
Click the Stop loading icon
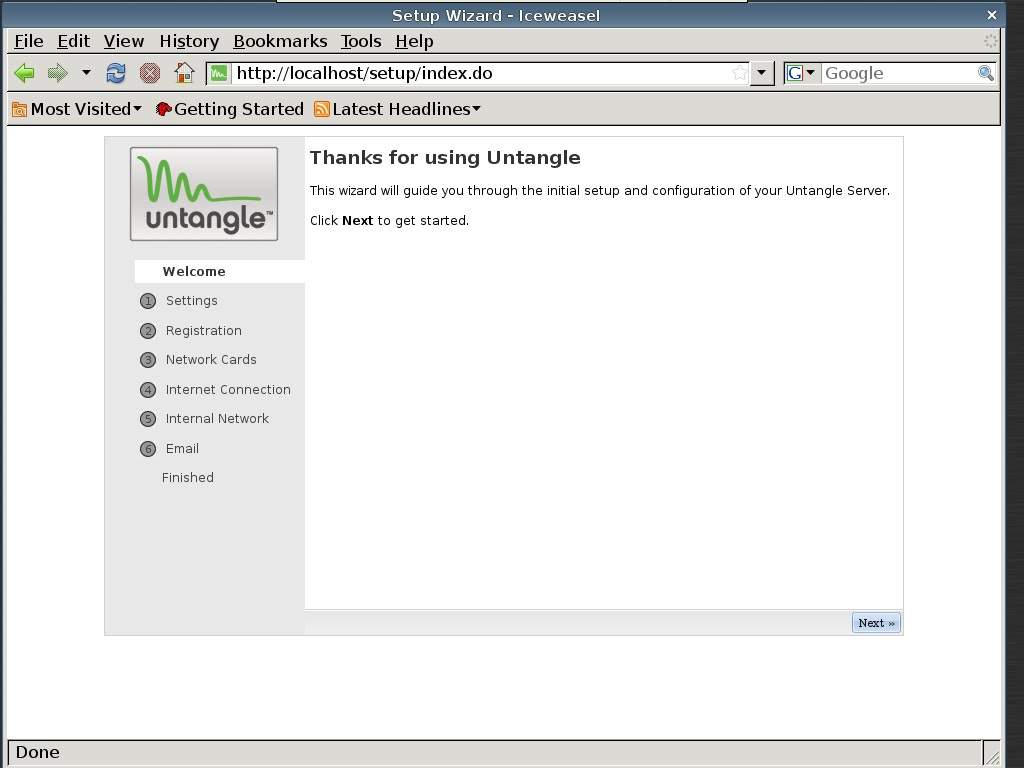point(149,72)
